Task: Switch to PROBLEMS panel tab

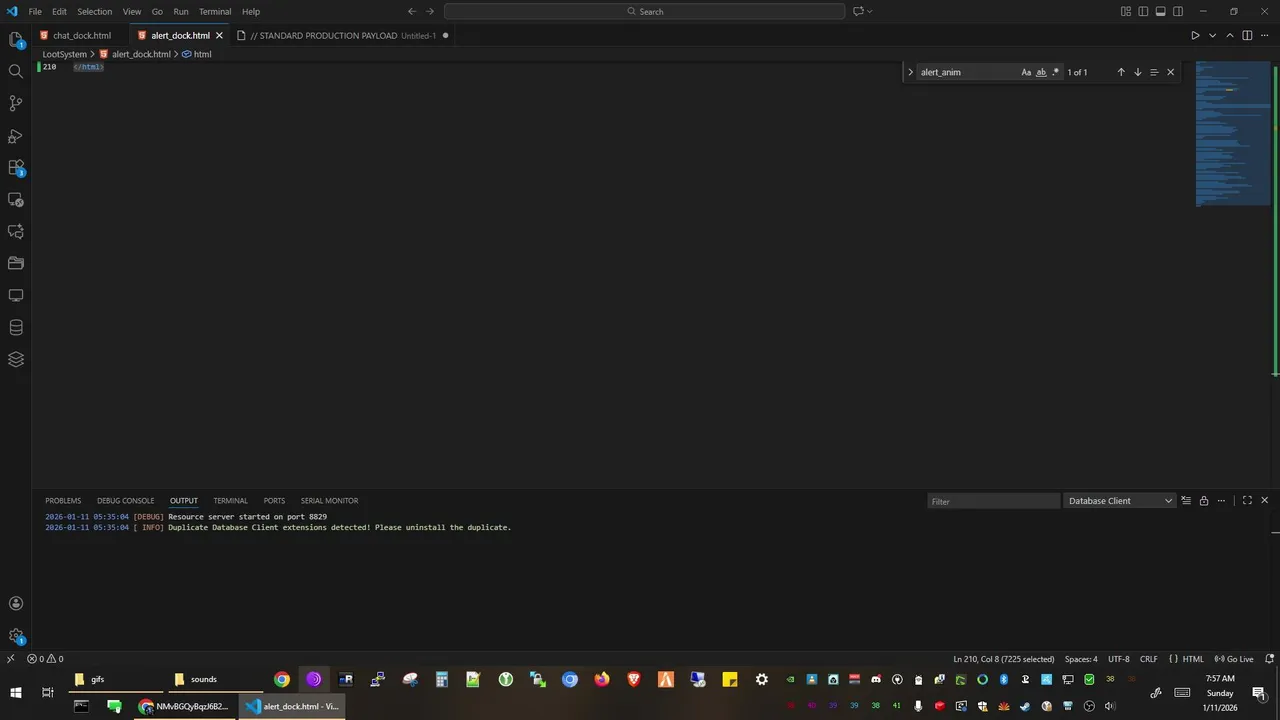Action: coord(63,501)
